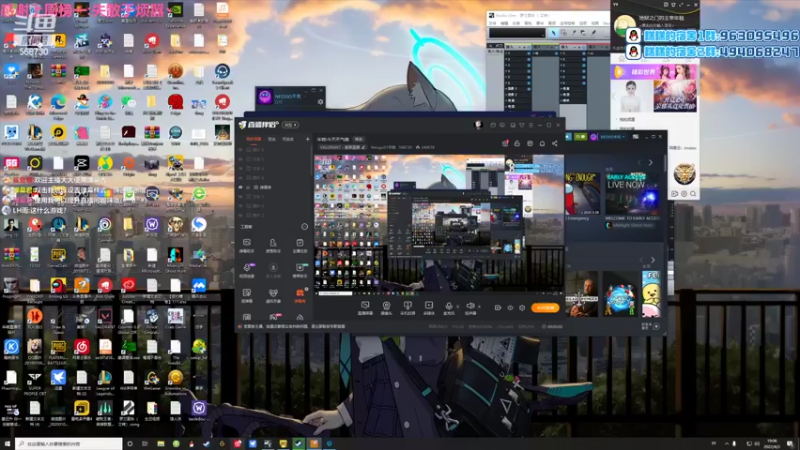Open the hamburger menu in the streaming app title bar
Image resolution: width=800 pixels, height=450 pixels.
[531, 125]
